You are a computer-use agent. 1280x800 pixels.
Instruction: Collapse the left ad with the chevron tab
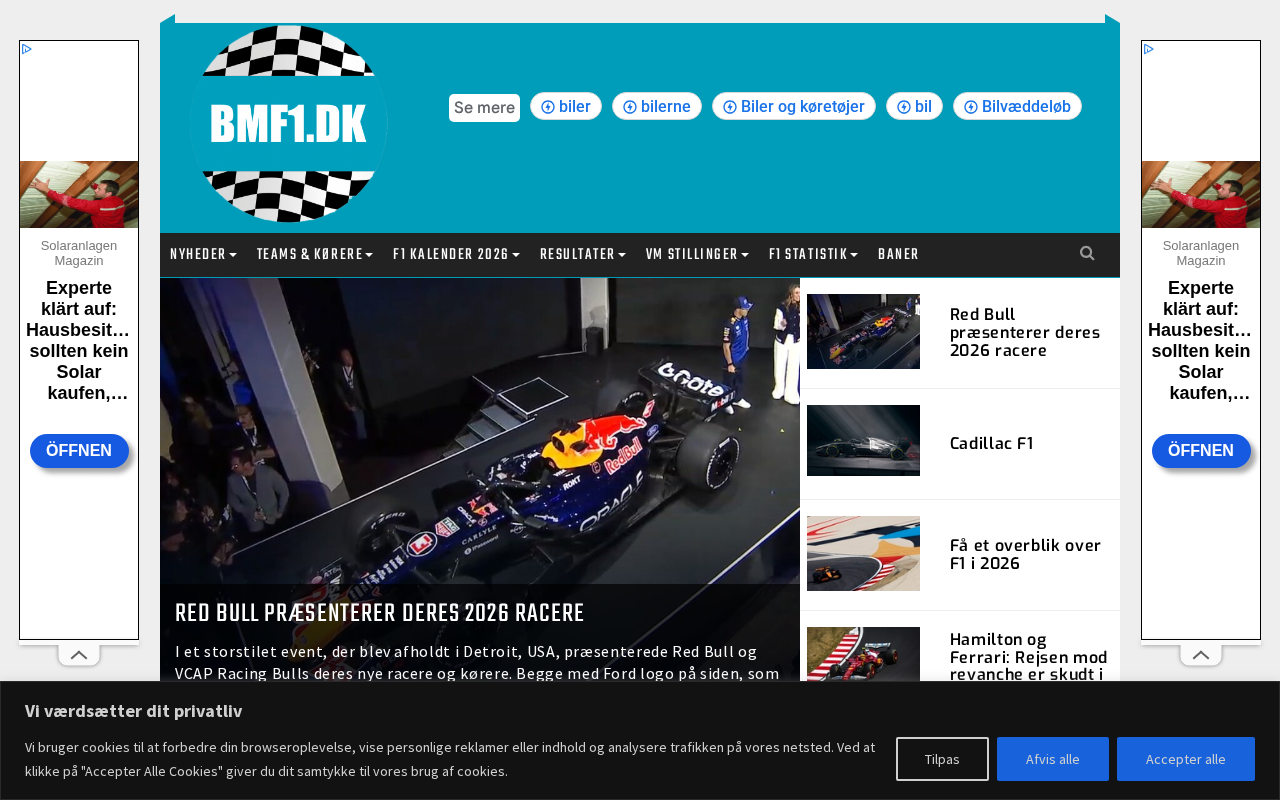pyautogui.click(x=79, y=655)
